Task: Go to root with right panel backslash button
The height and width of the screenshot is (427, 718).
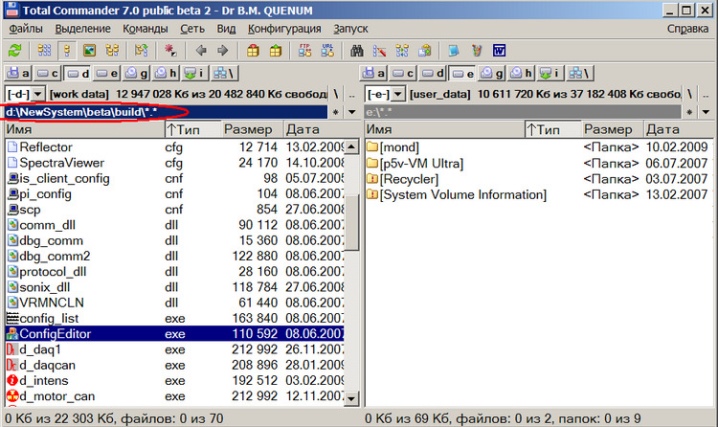Action: pyautogui.click(x=690, y=94)
